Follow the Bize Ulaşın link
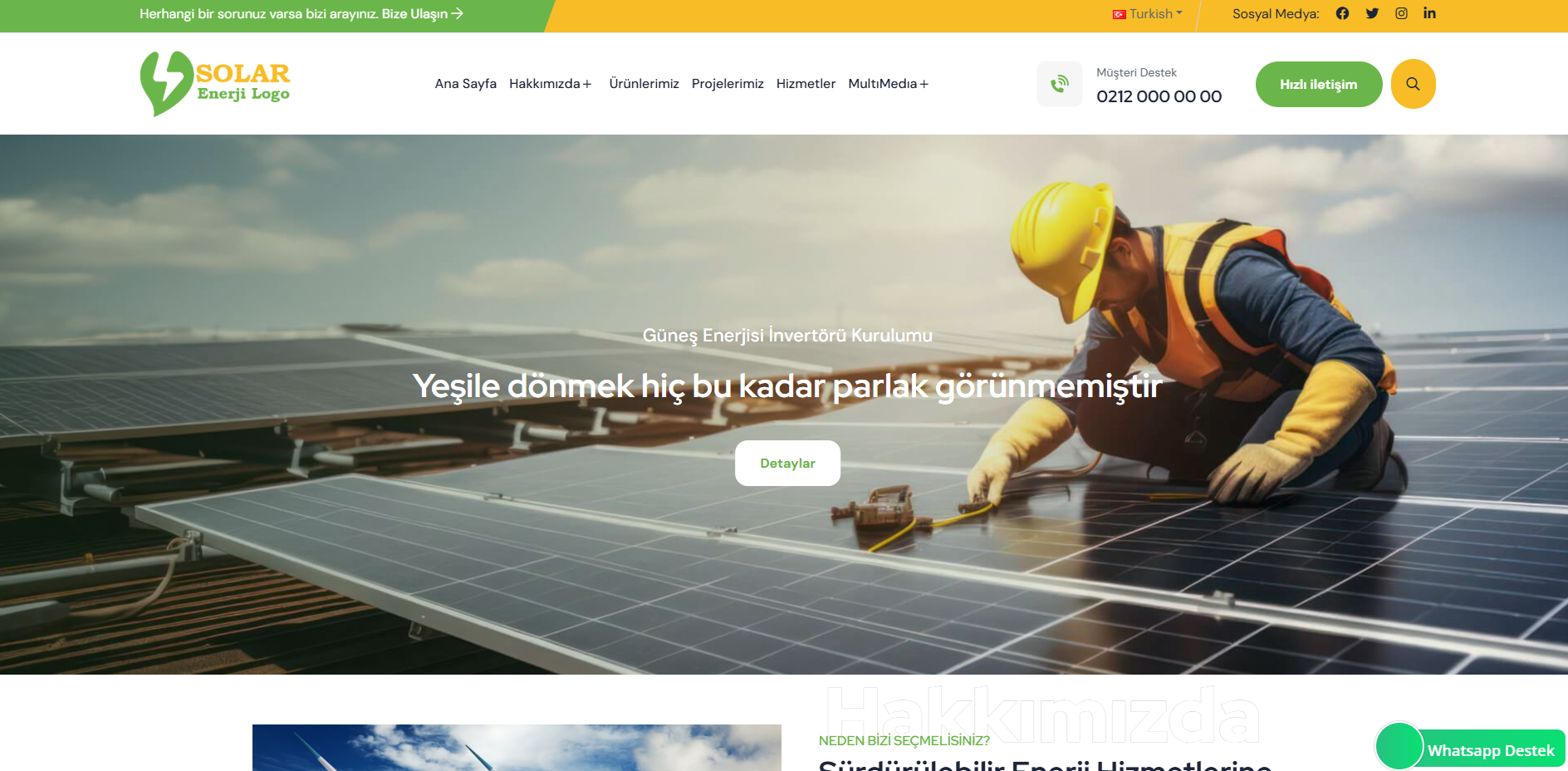This screenshot has height=771, width=1568. (422, 14)
